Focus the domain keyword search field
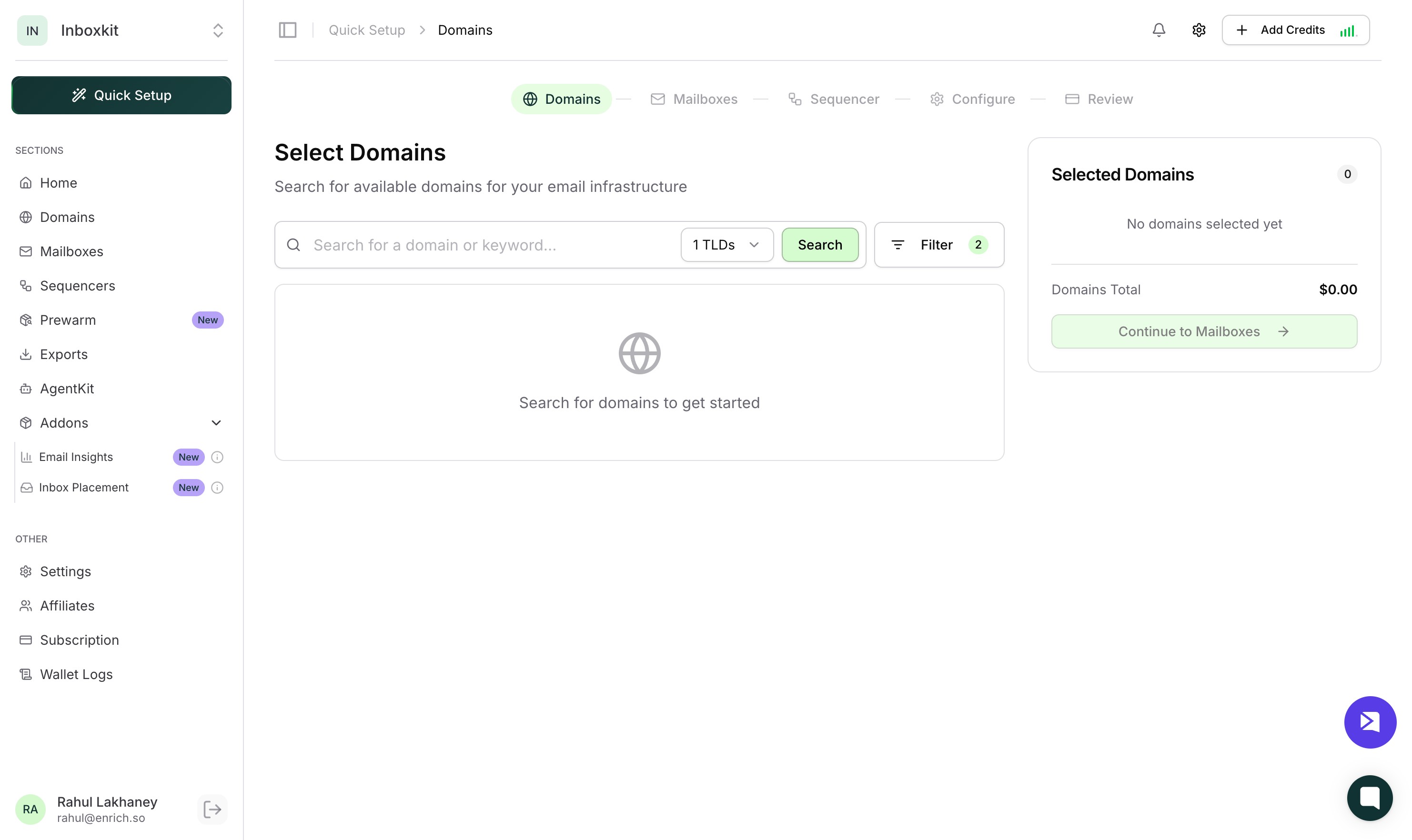This screenshot has height=840, width=1412. point(487,245)
